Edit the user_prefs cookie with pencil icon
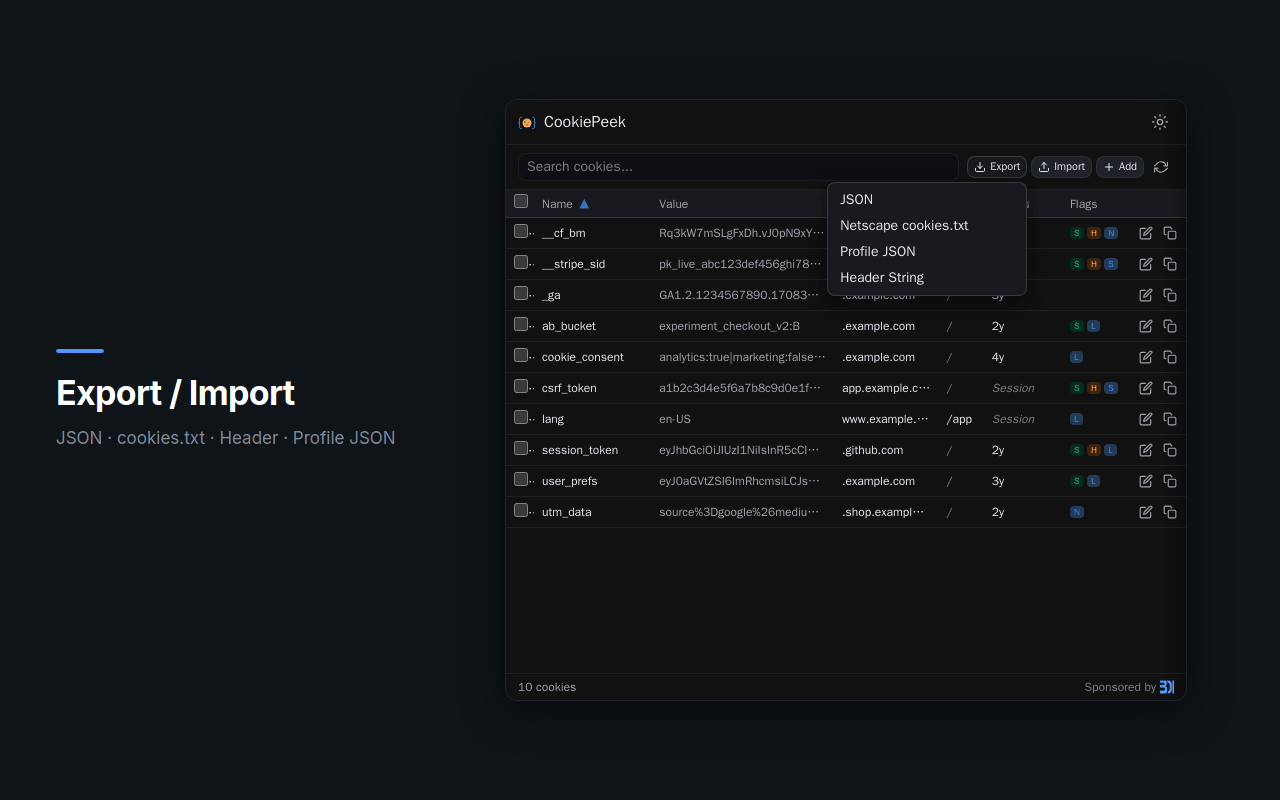 [1145, 481]
